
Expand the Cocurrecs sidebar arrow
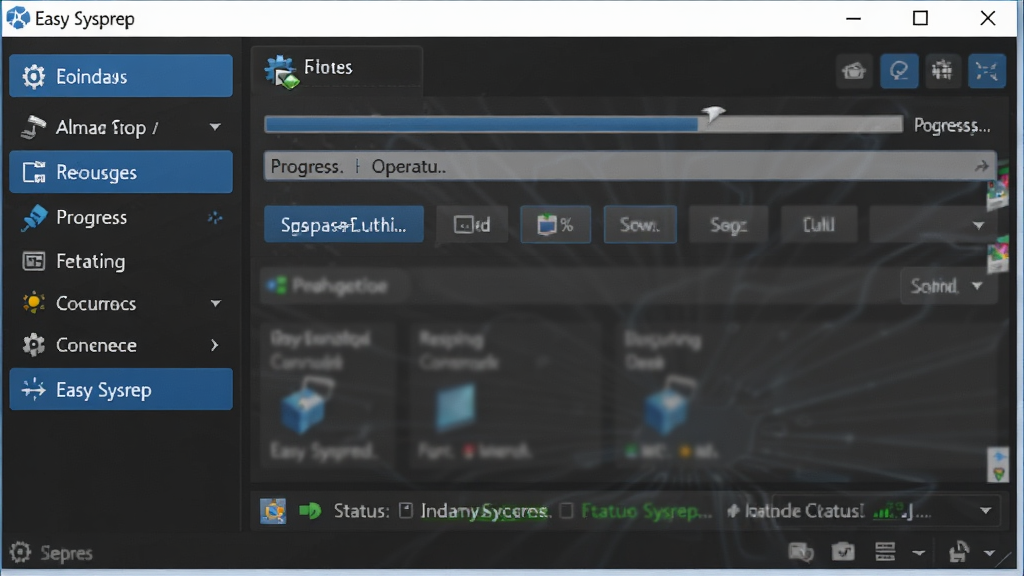coord(216,303)
